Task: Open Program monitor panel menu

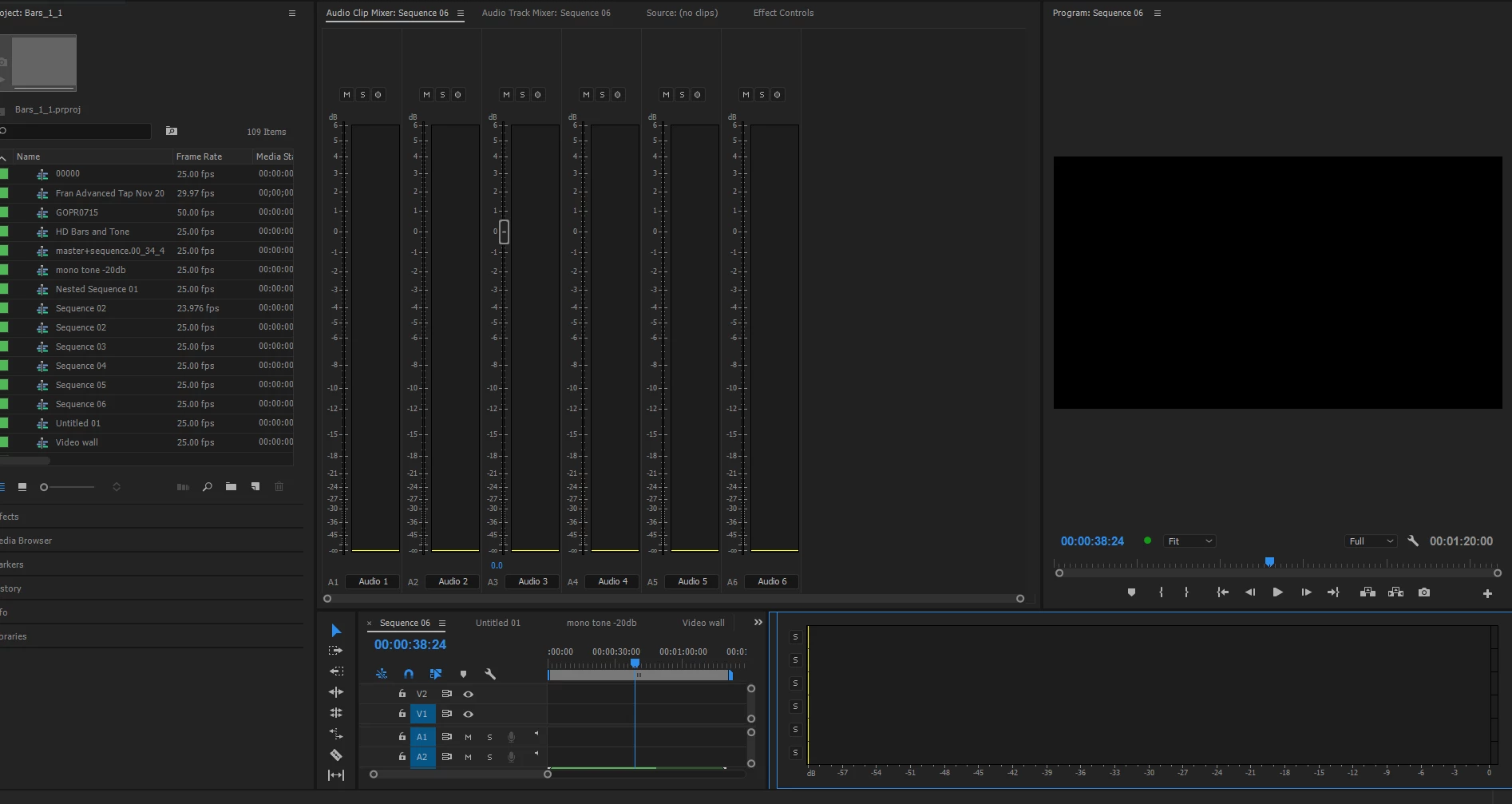Action: coord(1158,13)
